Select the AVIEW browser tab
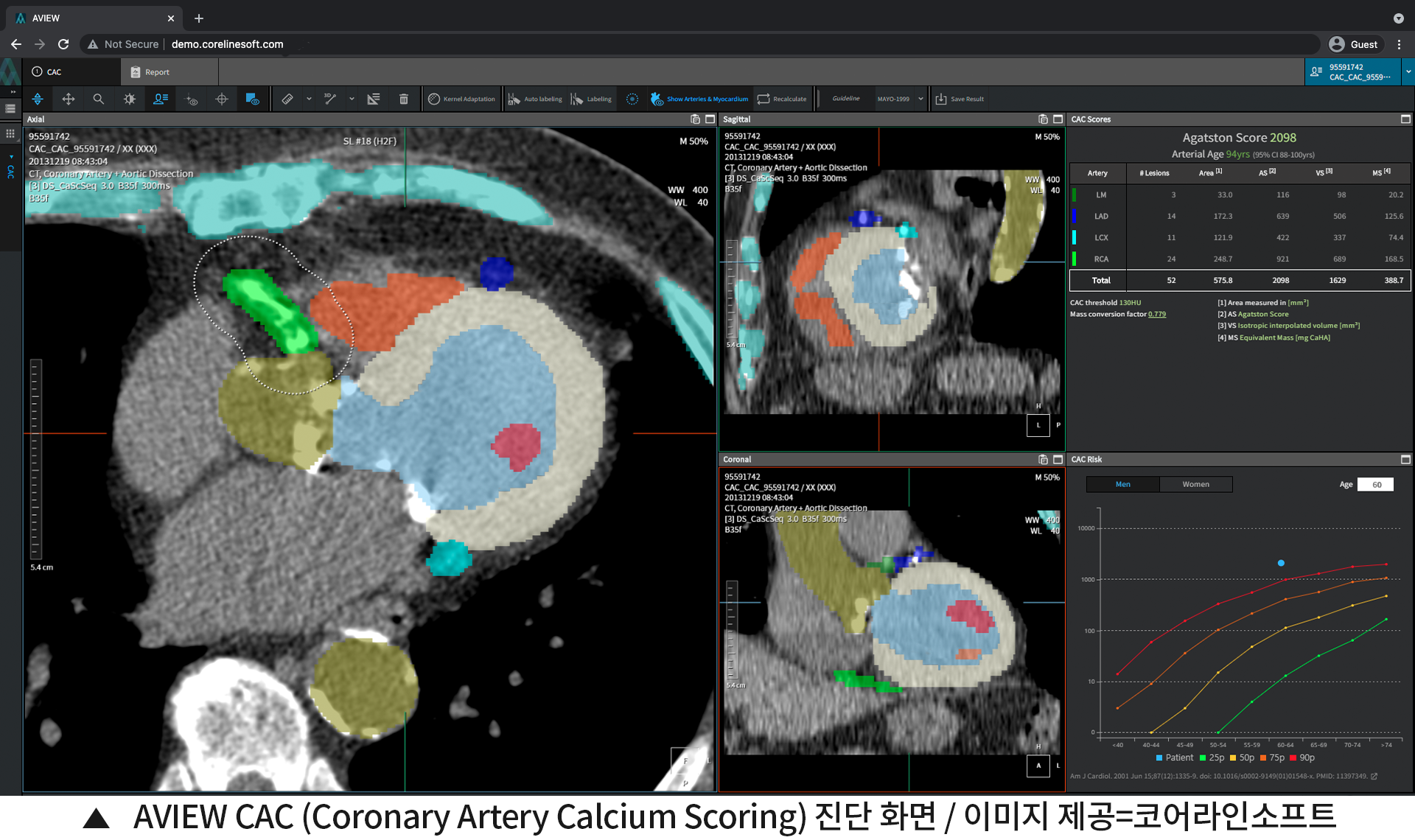The height and width of the screenshot is (840, 1415). [x=96, y=18]
